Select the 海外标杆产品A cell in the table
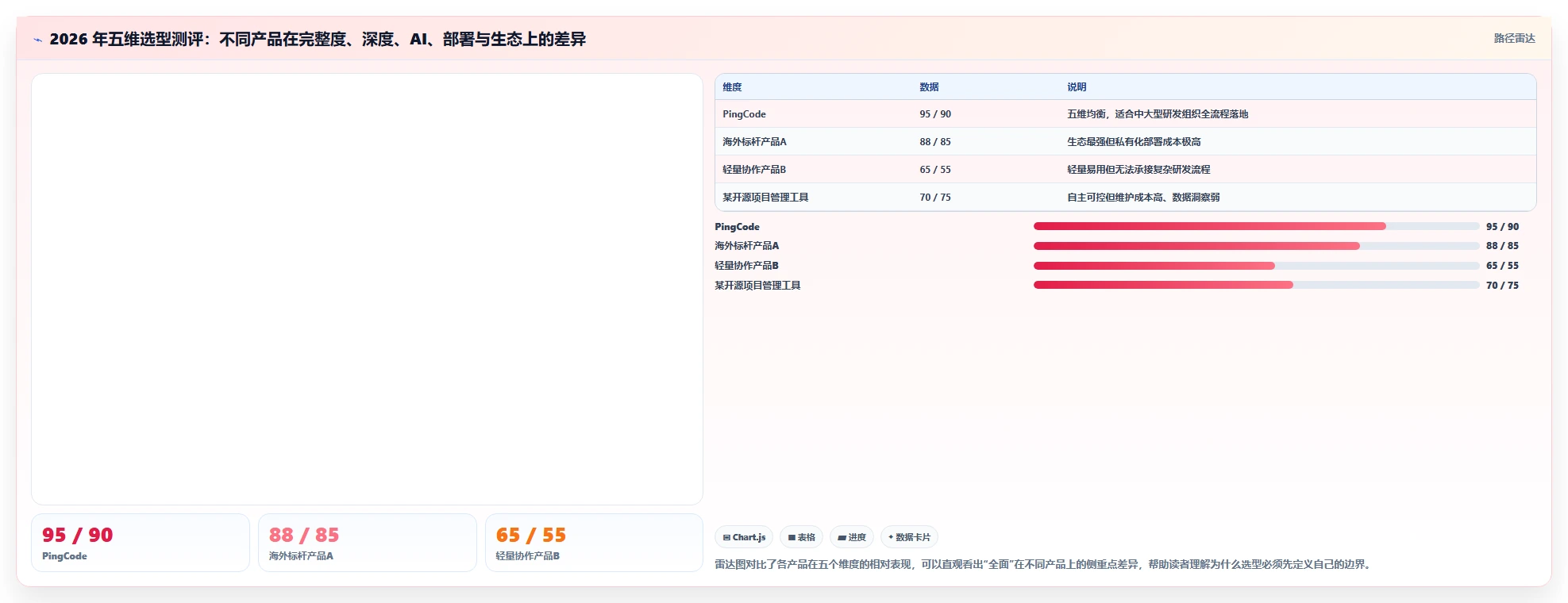 [754, 142]
